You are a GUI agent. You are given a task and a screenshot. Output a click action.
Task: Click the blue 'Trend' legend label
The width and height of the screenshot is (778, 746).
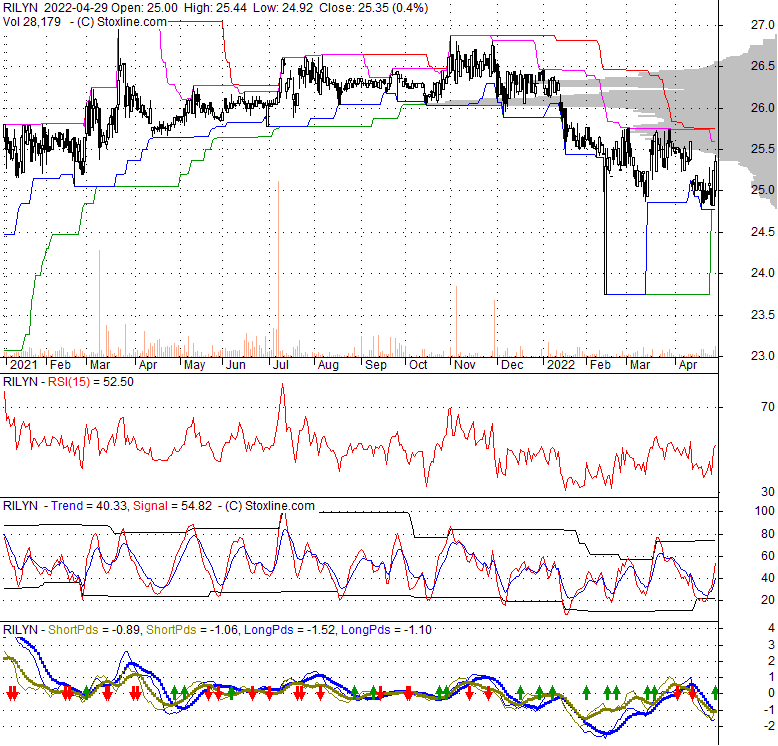click(67, 506)
